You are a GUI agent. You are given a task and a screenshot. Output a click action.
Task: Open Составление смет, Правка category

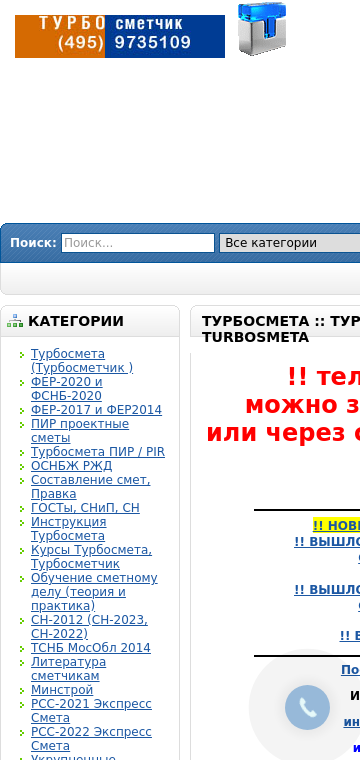[x=91, y=487]
